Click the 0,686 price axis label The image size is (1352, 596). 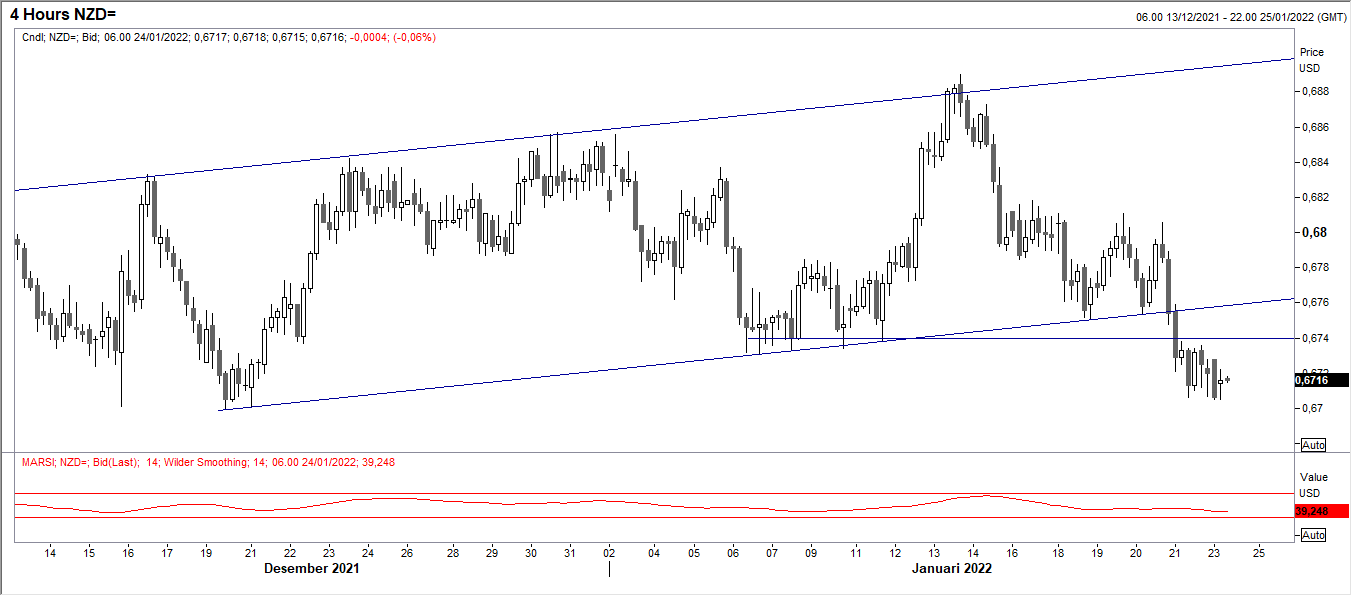(1314, 127)
